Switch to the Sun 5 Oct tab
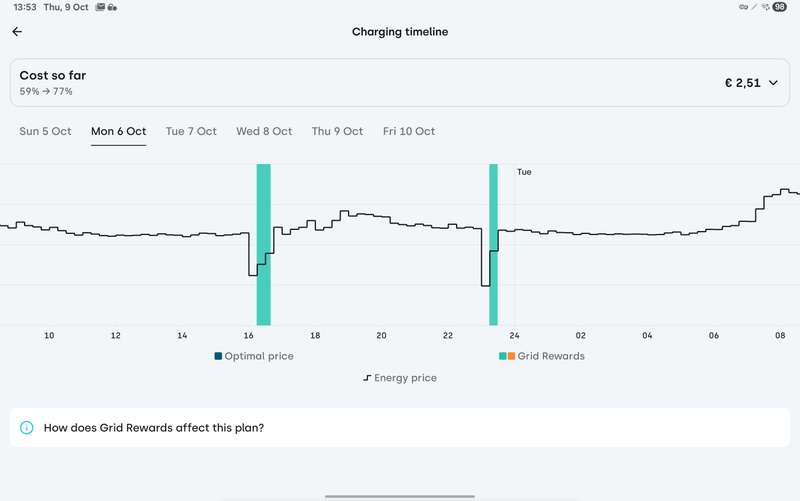The height and width of the screenshot is (501, 800). tap(46, 131)
